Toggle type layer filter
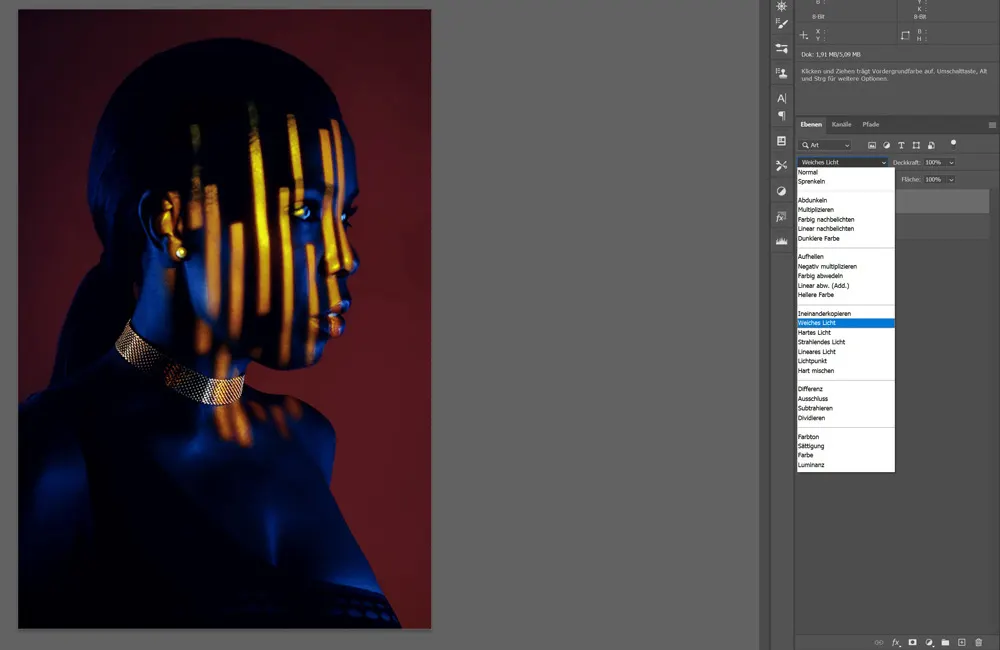The width and height of the screenshot is (1000, 650). 901,145
